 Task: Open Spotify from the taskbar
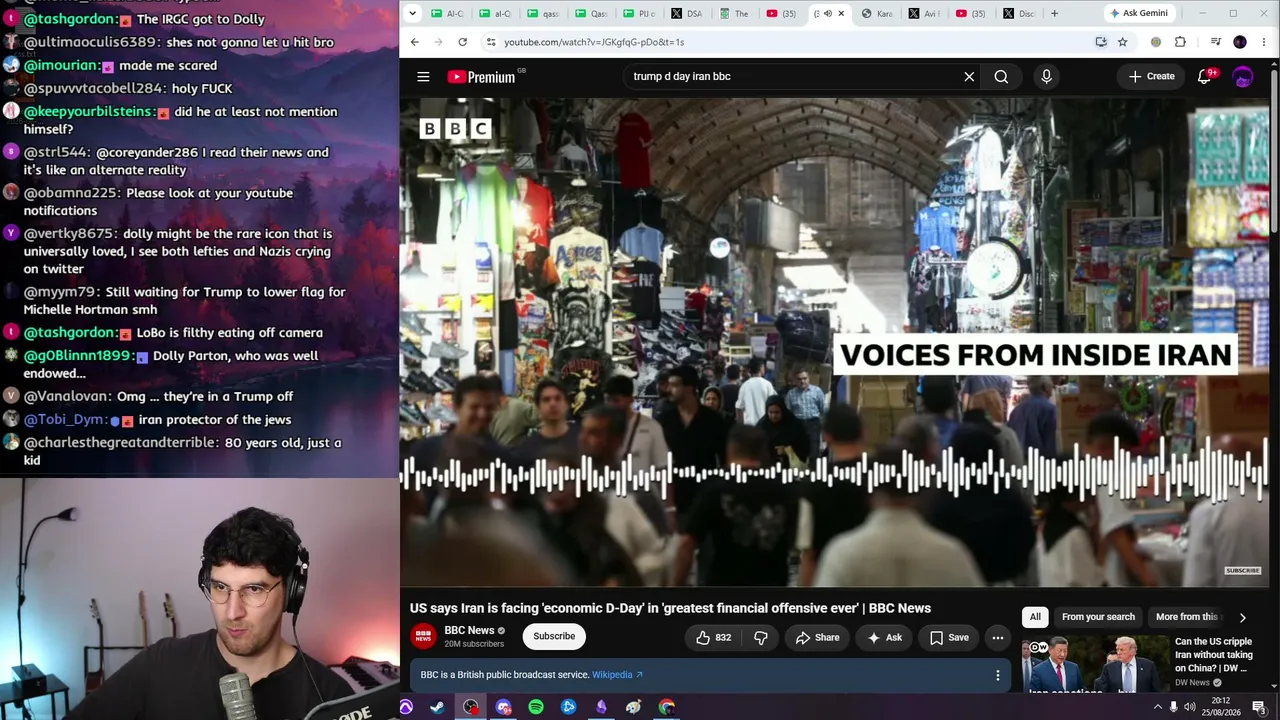[x=536, y=707]
